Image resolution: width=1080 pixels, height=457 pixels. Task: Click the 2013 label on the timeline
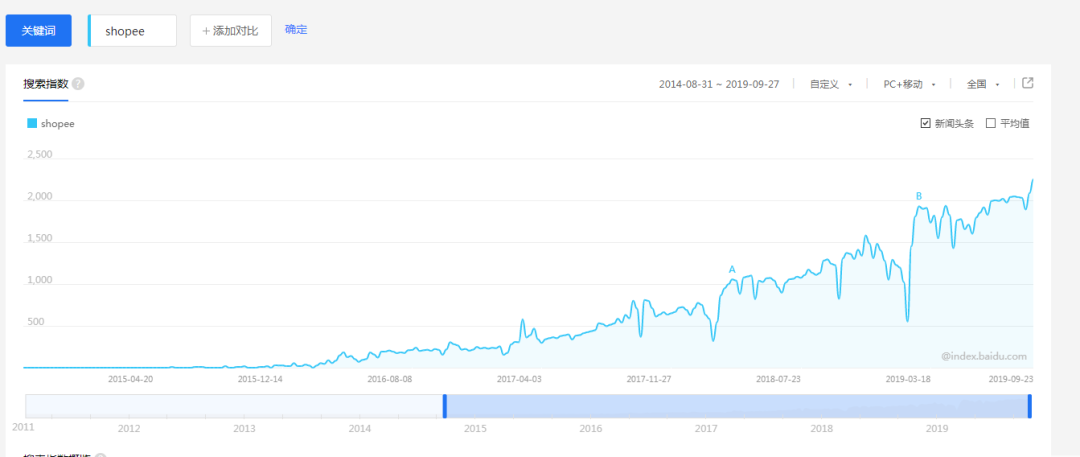(244, 429)
